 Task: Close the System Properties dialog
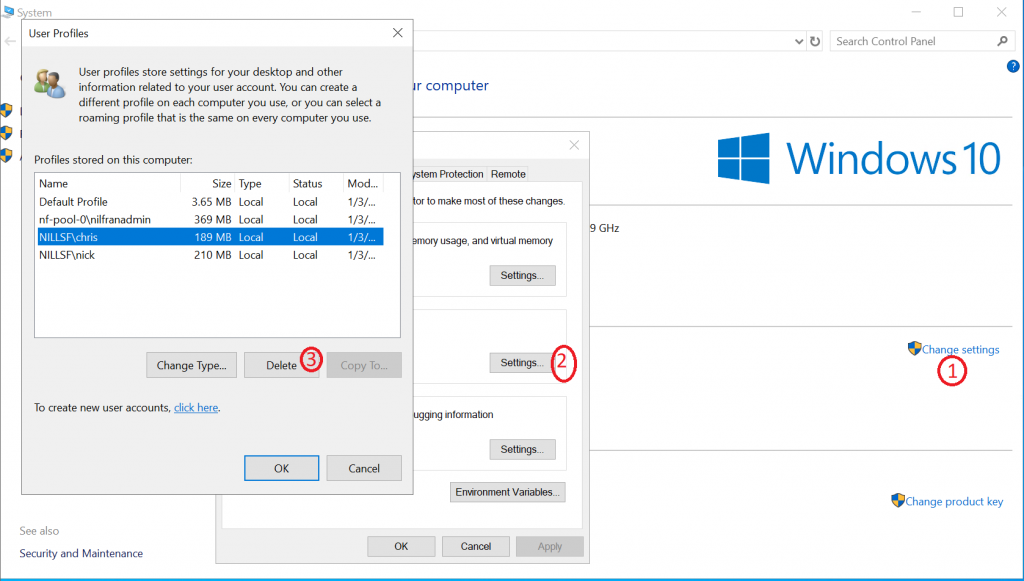(574, 145)
